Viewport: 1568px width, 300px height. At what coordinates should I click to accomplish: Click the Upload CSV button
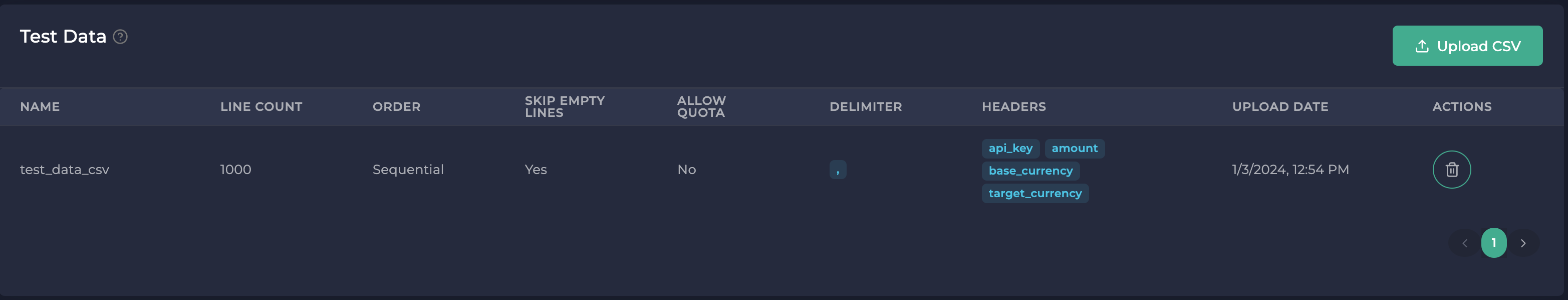point(1468,45)
